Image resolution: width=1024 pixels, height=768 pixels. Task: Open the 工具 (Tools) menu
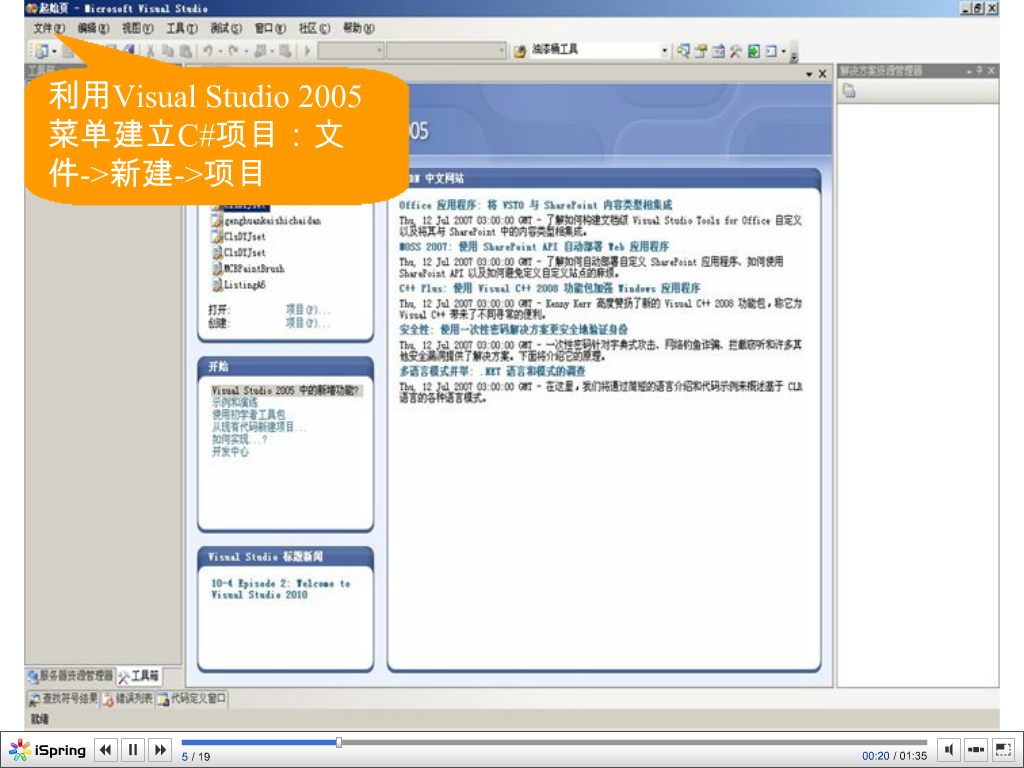point(182,28)
